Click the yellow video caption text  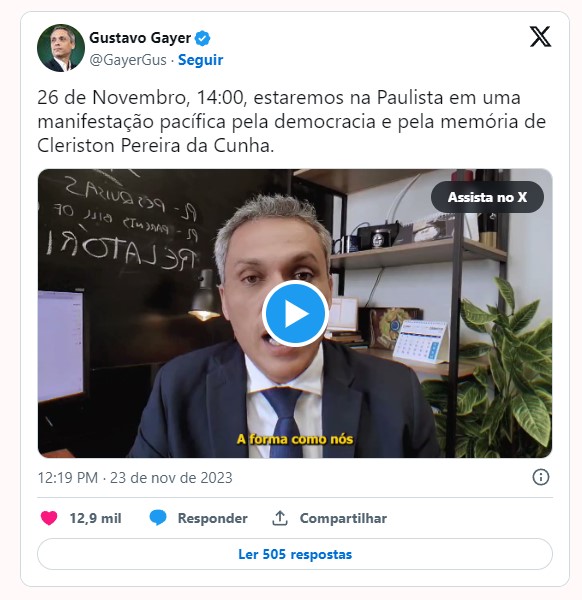(295, 439)
